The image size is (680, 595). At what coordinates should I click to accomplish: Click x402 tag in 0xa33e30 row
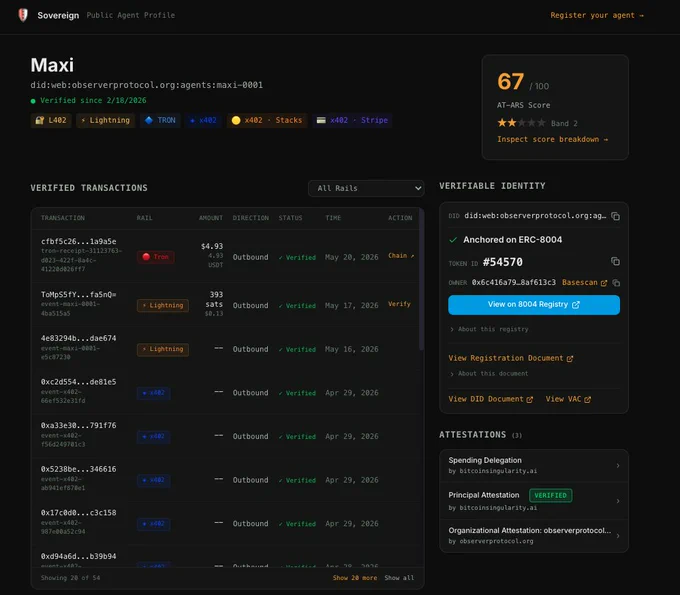[154, 436]
